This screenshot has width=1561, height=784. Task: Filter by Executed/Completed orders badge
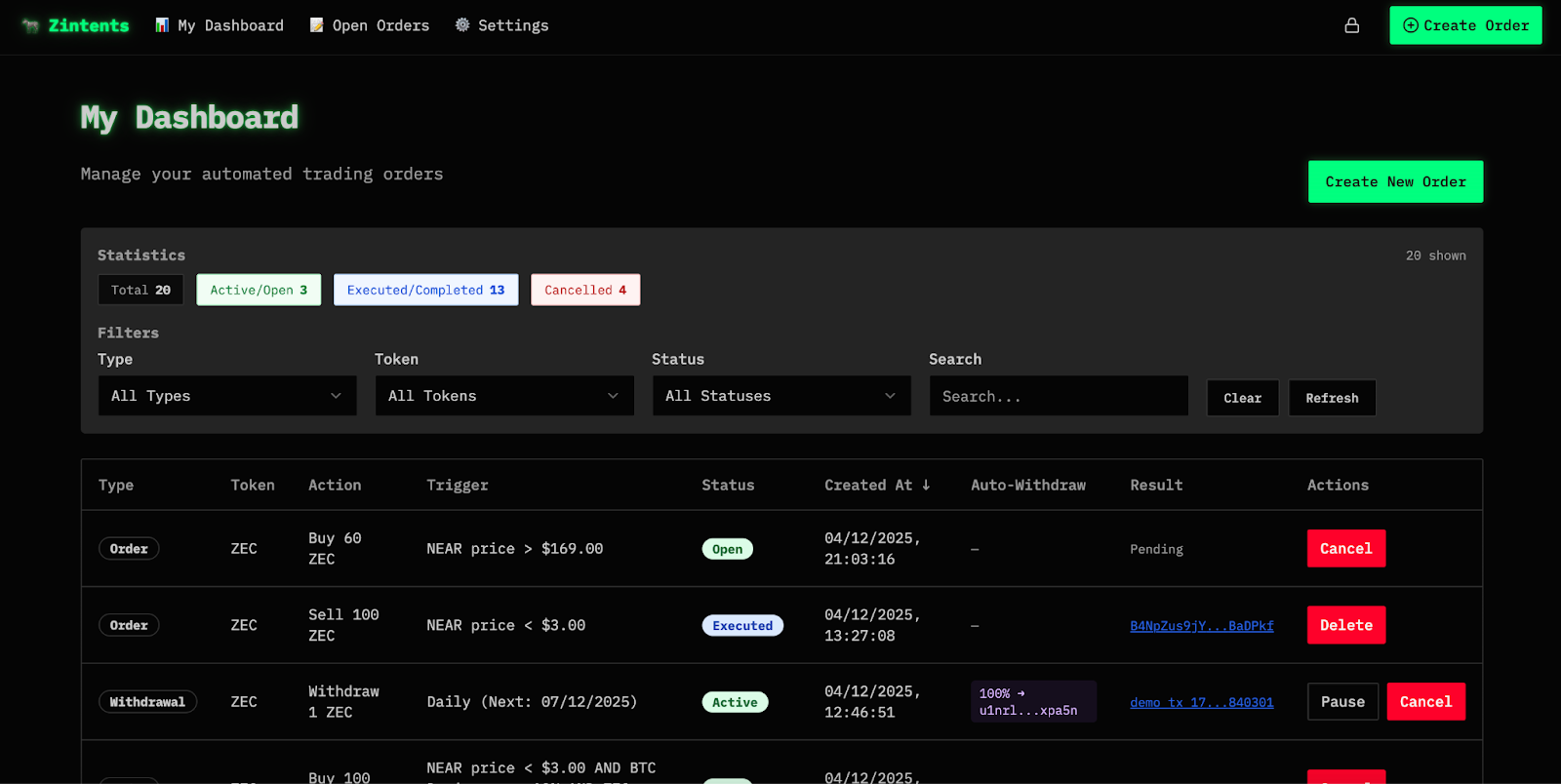coord(425,290)
